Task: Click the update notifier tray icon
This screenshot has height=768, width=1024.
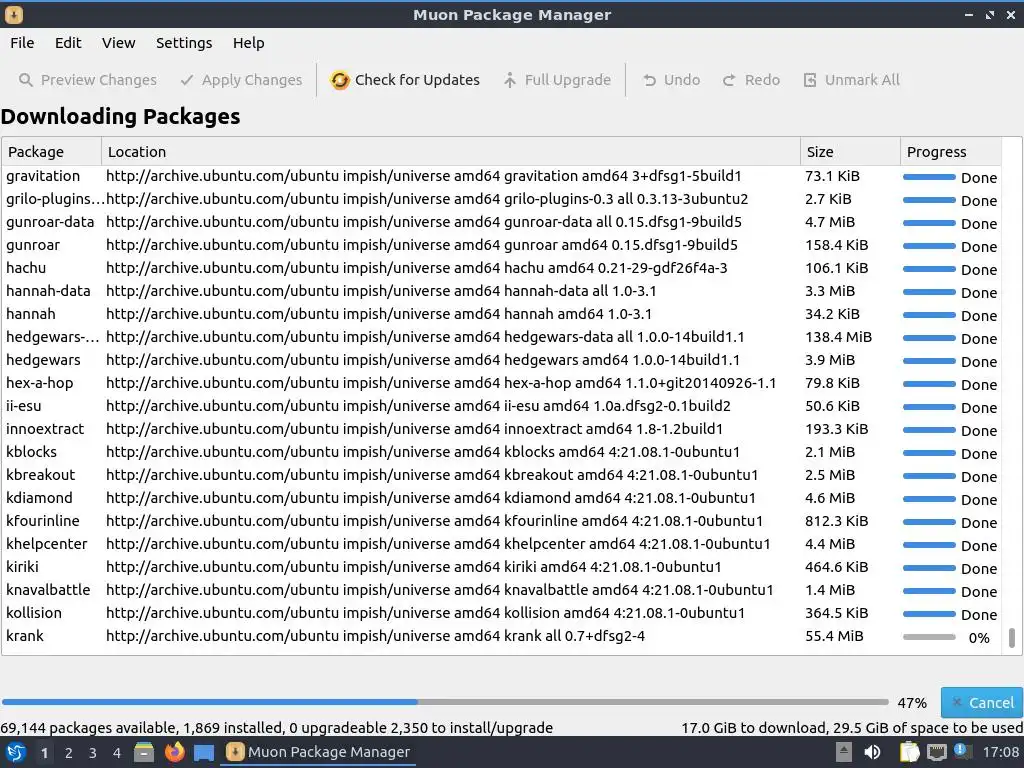Action: [963, 751]
